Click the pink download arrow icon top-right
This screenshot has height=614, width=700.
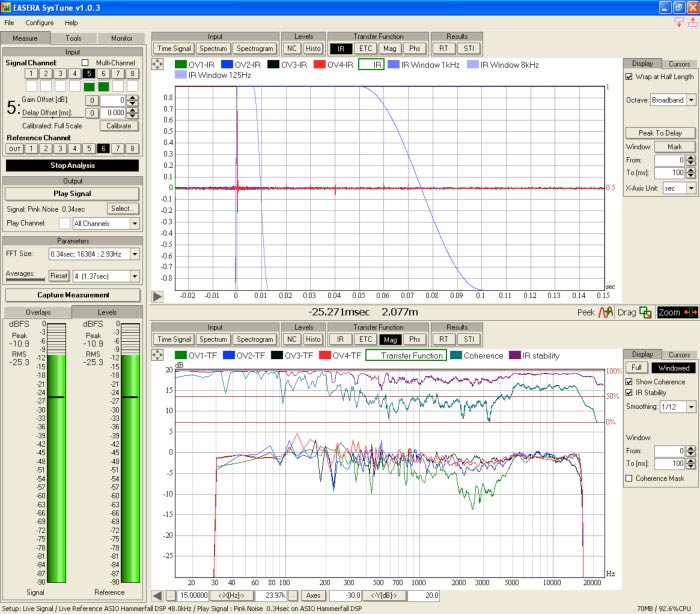click(x=679, y=22)
